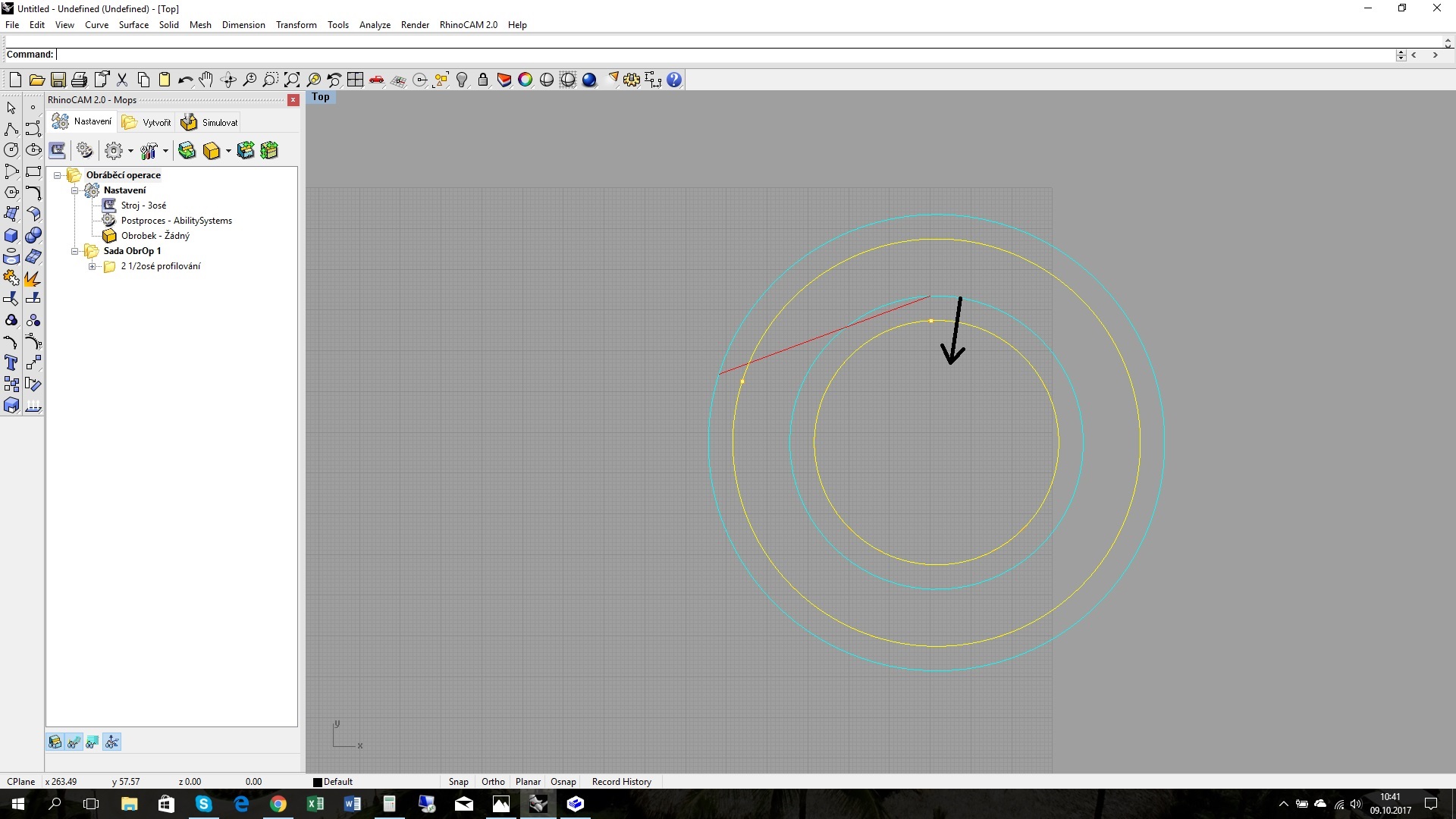Image resolution: width=1456 pixels, height=819 pixels.
Task: Click the Circle tool in left sidebar
Action: [11, 150]
